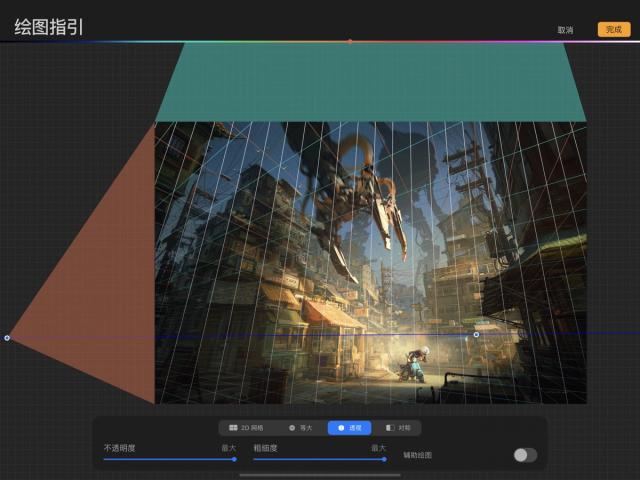Click the symmetry half-square icon

coord(390,428)
